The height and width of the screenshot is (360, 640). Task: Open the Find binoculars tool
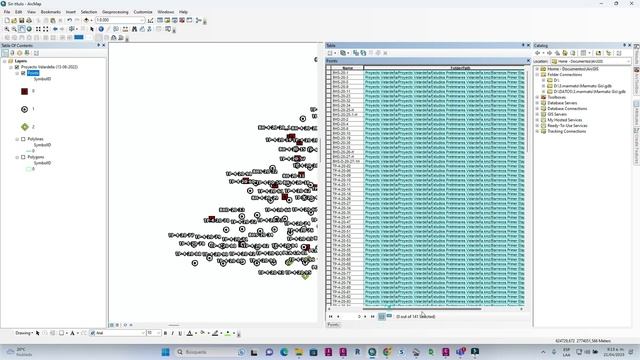point(134,29)
